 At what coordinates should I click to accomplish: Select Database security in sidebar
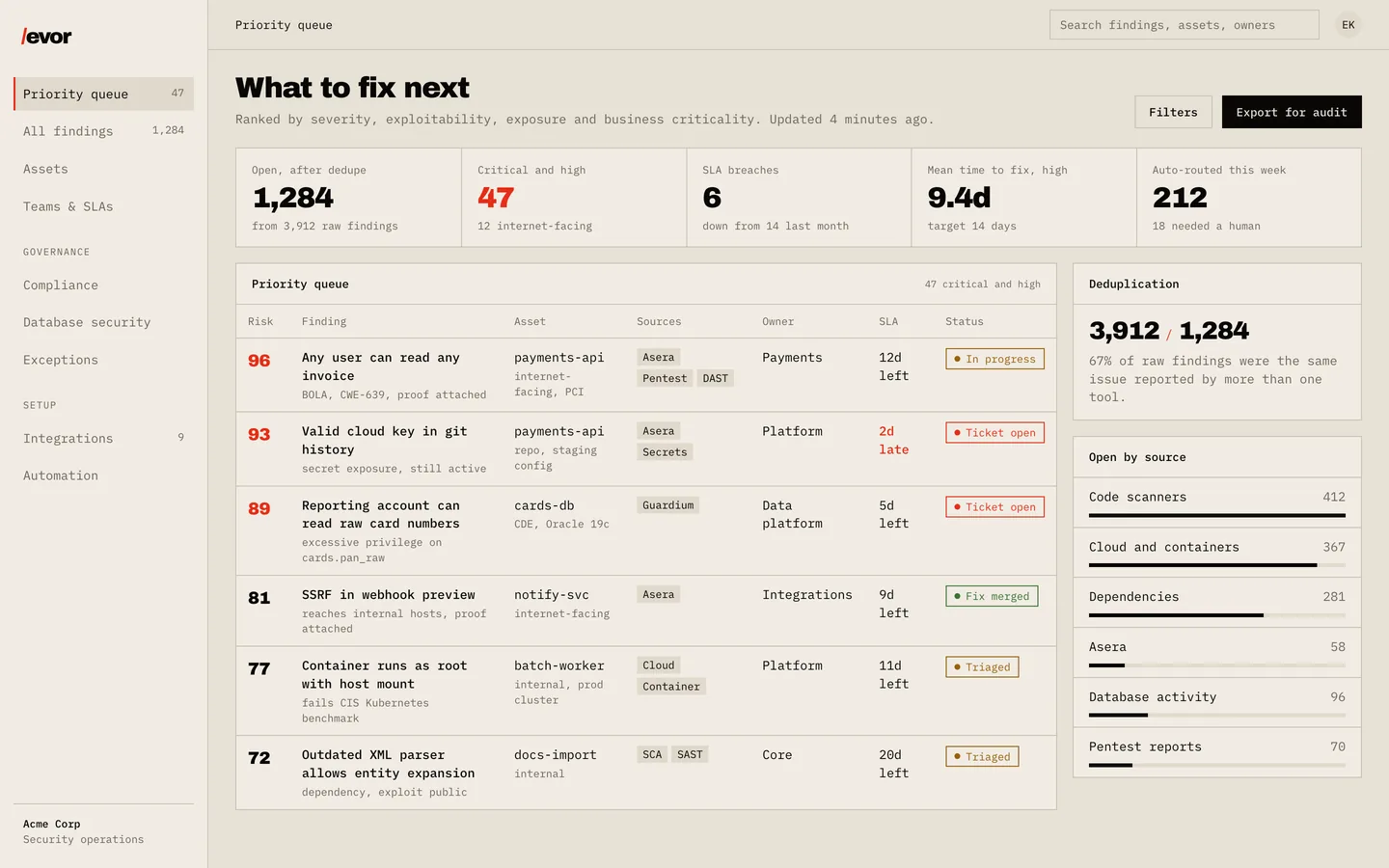tap(103, 322)
